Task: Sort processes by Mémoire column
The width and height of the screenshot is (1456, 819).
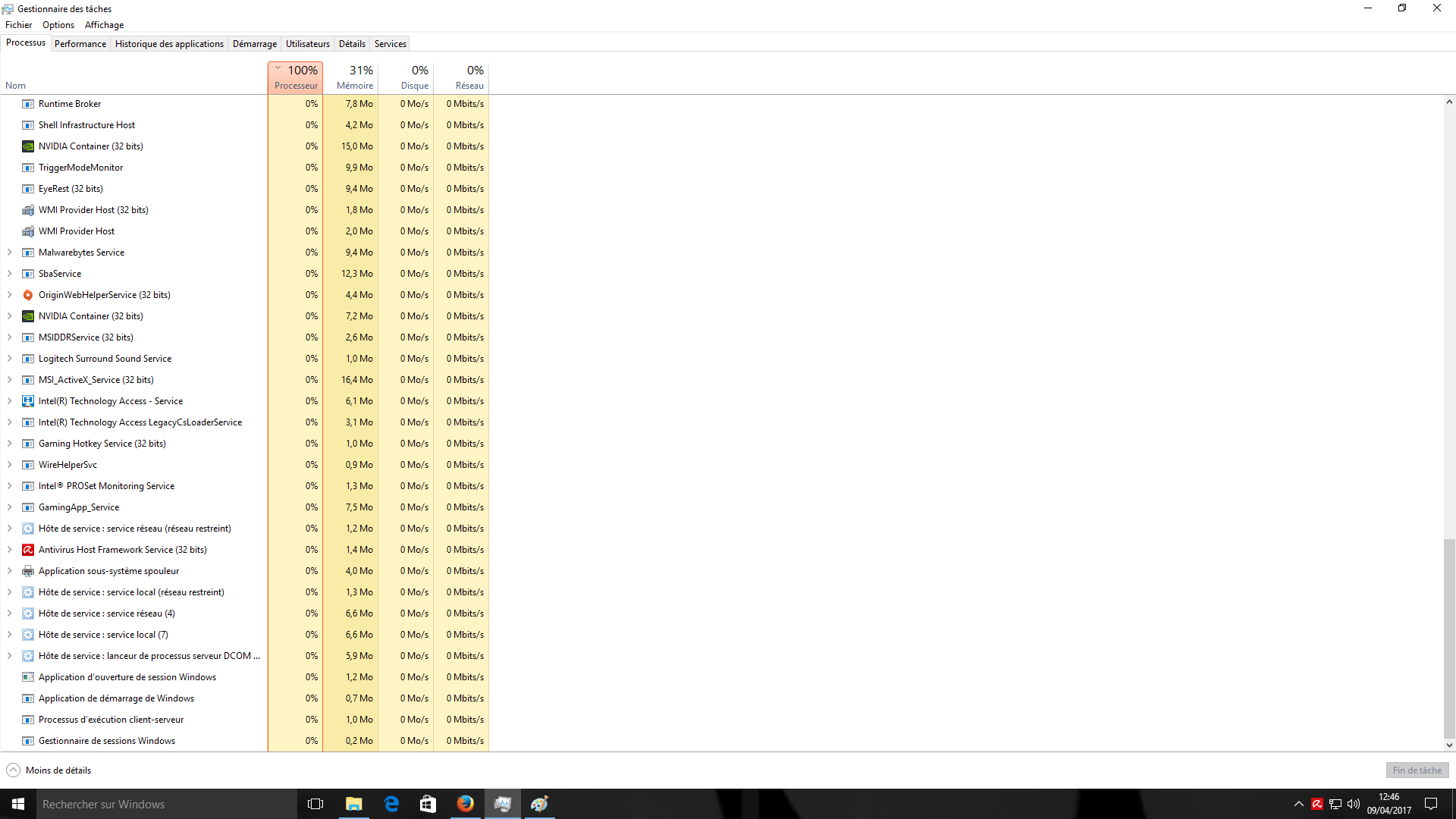Action: point(354,78)
